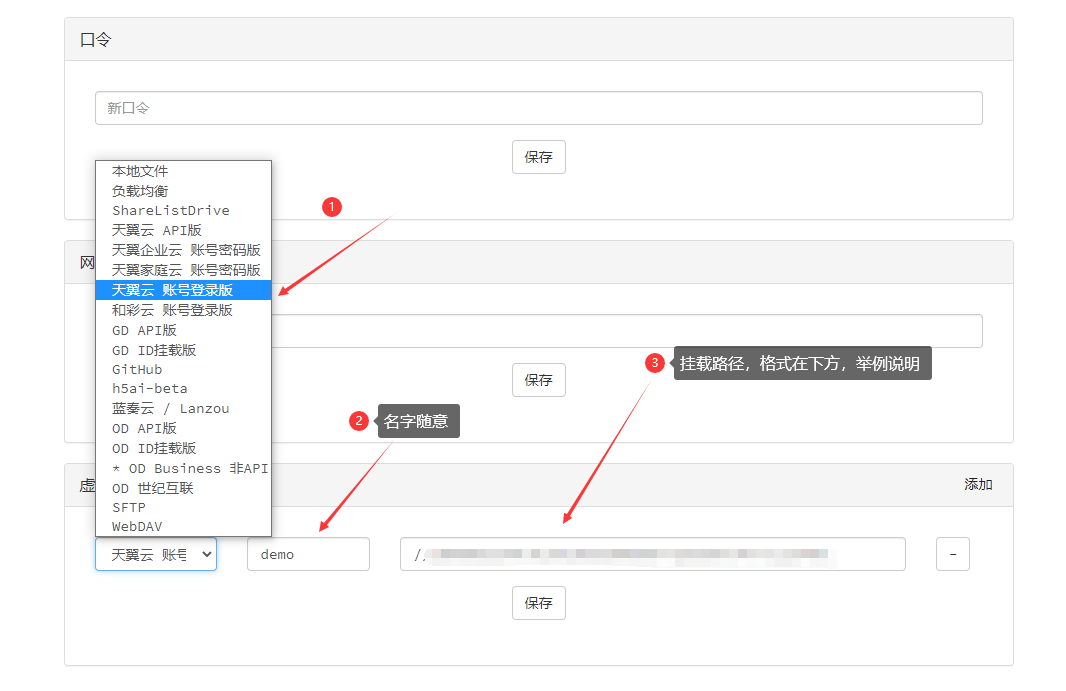Click the minus remove row button
The height and width of the screenshot is (691, 1066).
pyautogui.click(x=952, y=554)
